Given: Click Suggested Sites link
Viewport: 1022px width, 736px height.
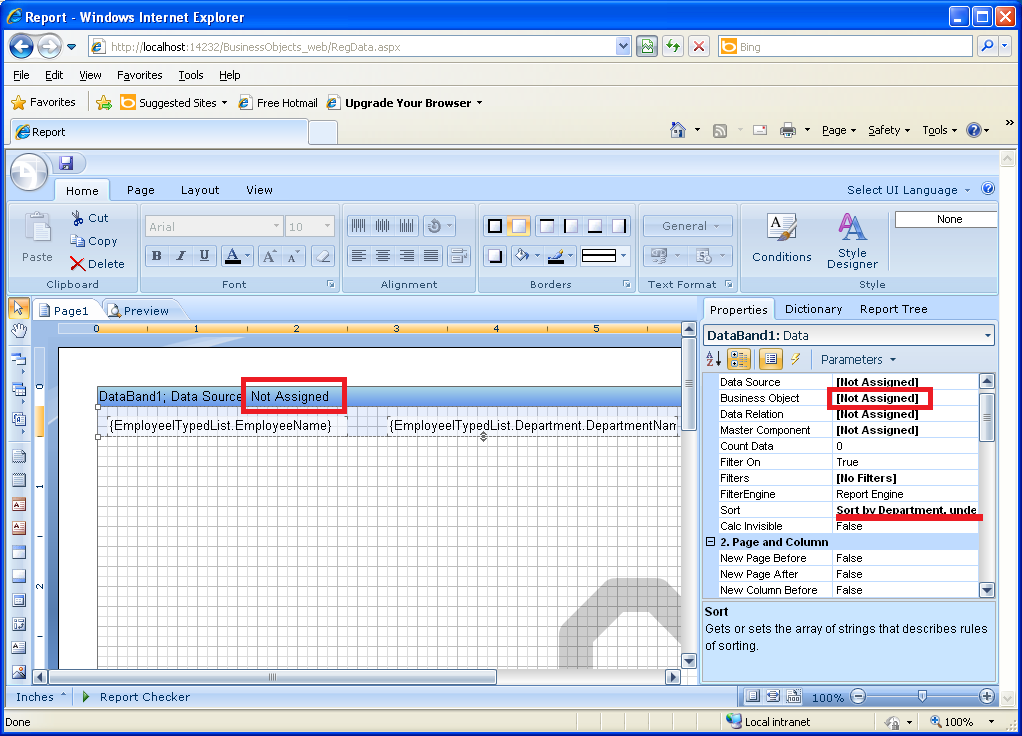Looking at the screenshot, I should [x=174, y=103].
